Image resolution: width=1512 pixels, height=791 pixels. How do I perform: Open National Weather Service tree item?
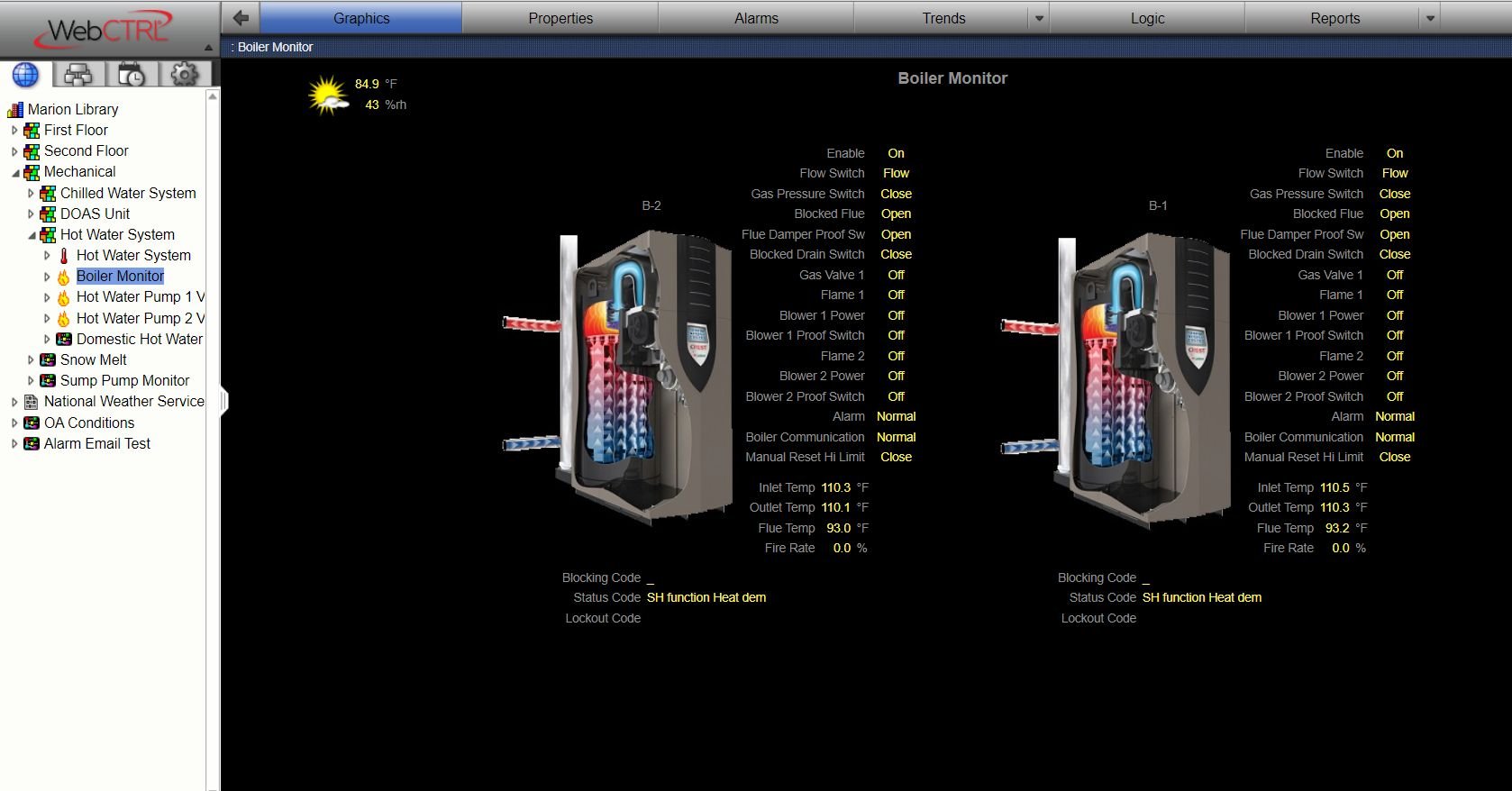point(123,401)
